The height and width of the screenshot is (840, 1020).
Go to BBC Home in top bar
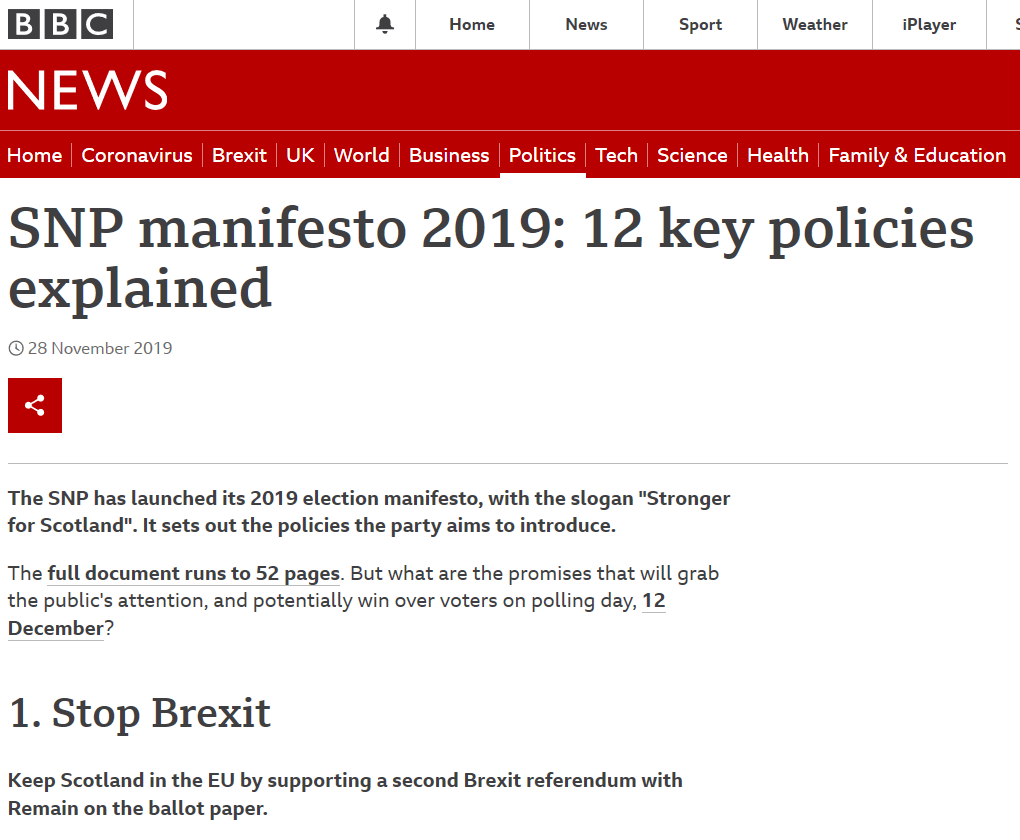click(472, 24)
